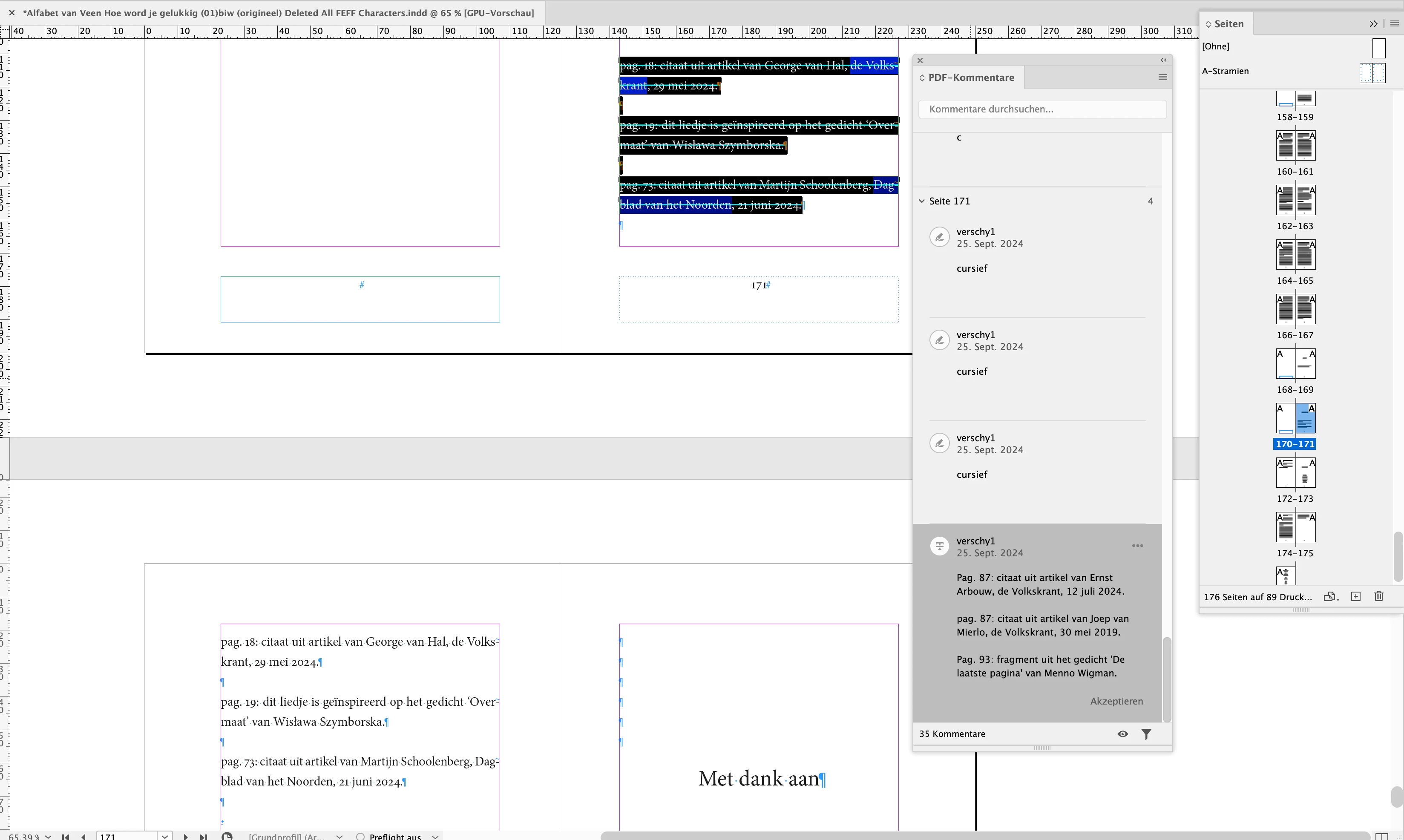Go to last page arrow button
1404x840 pixels.
(203, 836)
